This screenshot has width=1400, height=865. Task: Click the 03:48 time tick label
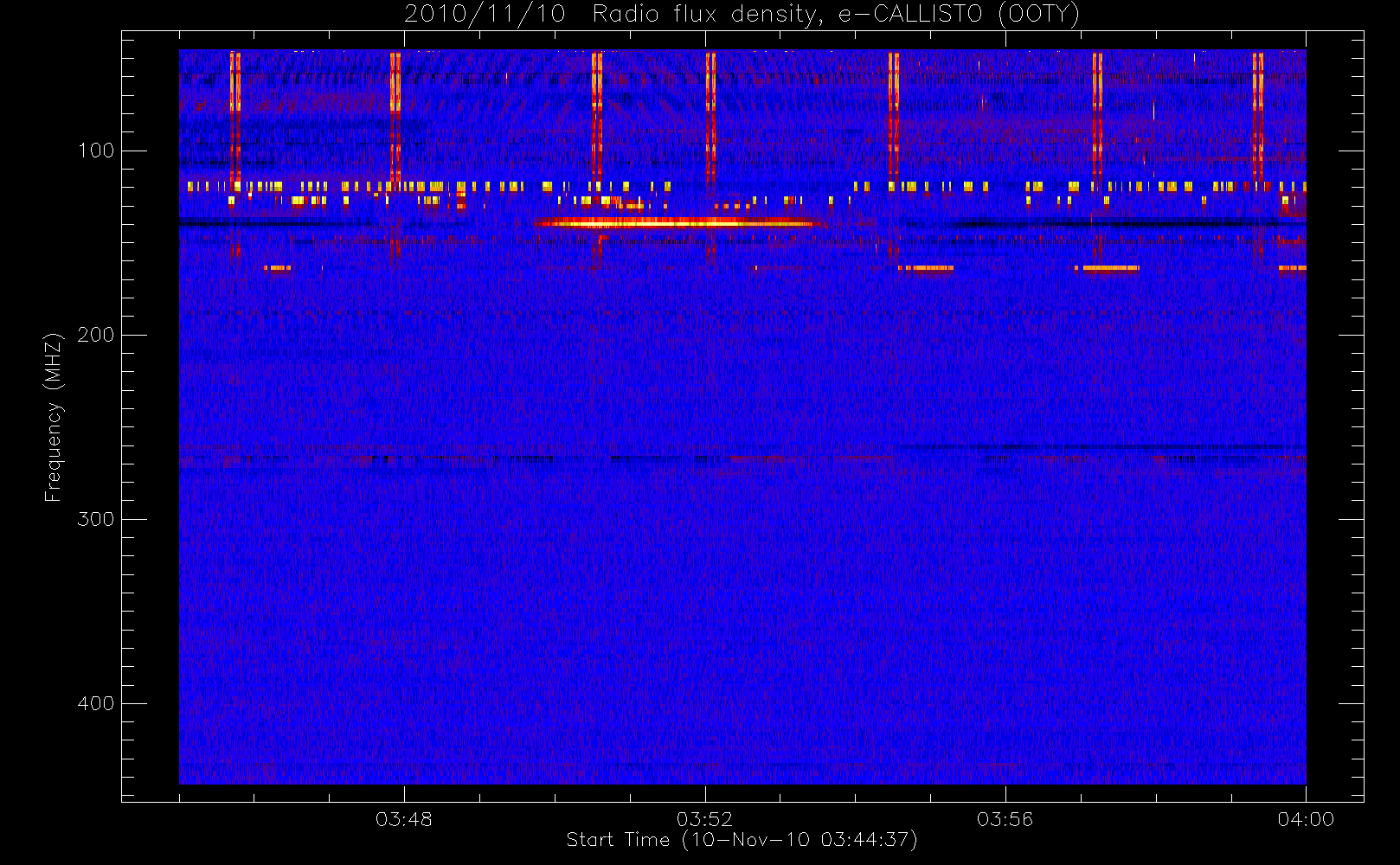point(404,819)
